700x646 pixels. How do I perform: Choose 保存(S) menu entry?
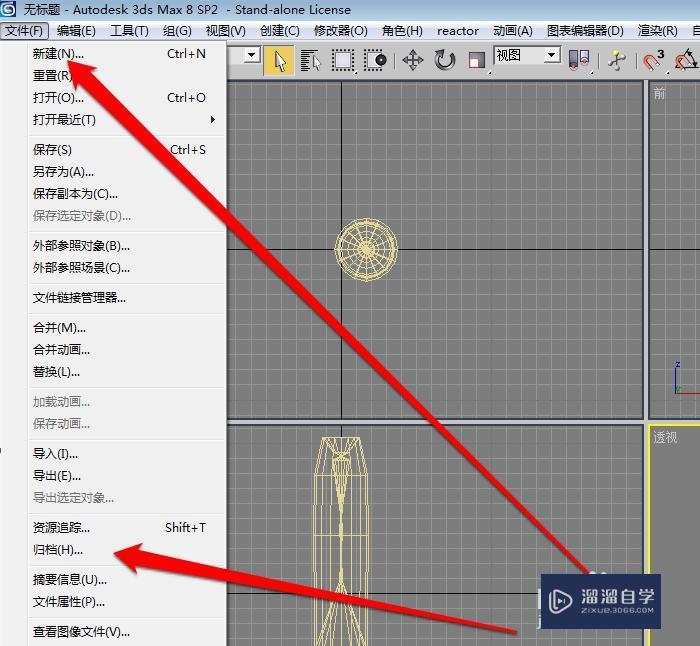pos(127,150)
